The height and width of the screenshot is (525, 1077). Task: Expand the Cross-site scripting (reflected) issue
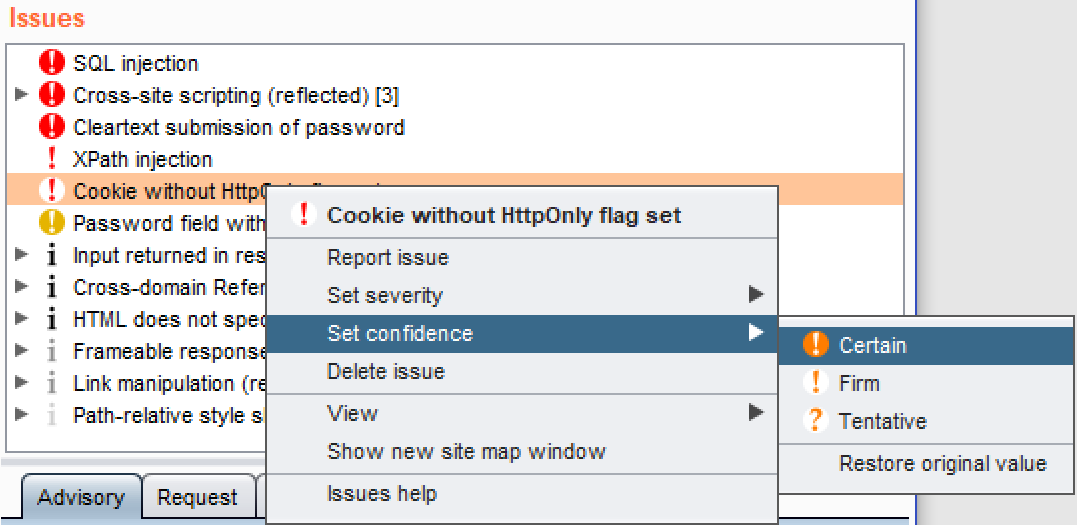point(21,96)
